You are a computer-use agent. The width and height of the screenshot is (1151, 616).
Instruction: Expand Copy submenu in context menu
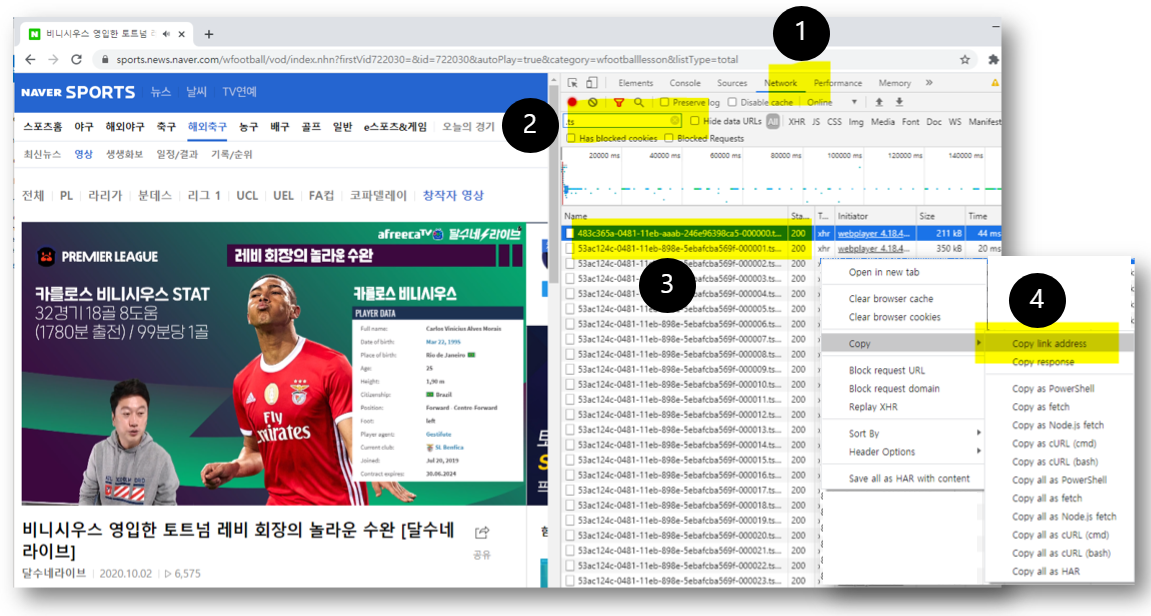tap(904, 344)
